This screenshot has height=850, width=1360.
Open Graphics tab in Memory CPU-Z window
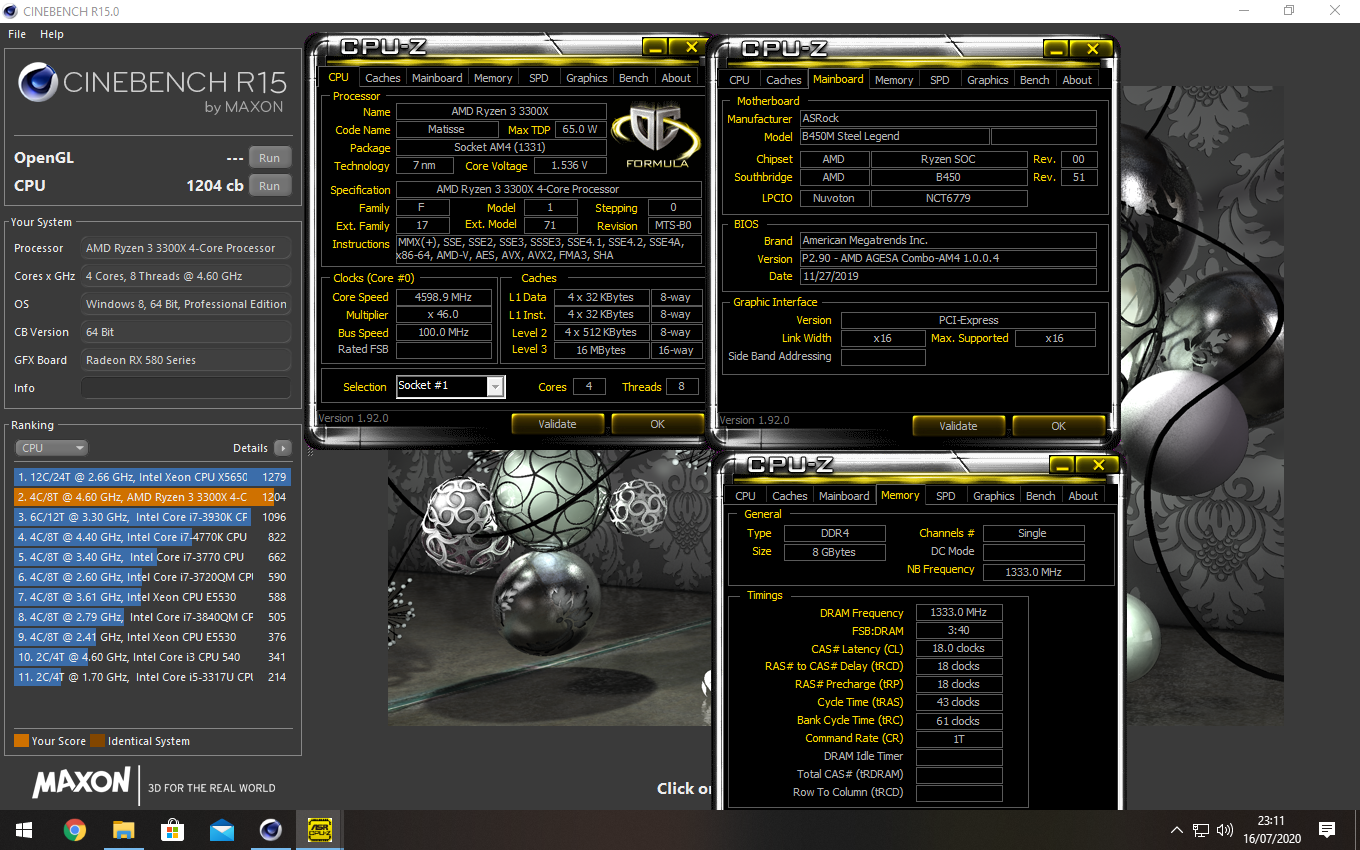(993, 496)
